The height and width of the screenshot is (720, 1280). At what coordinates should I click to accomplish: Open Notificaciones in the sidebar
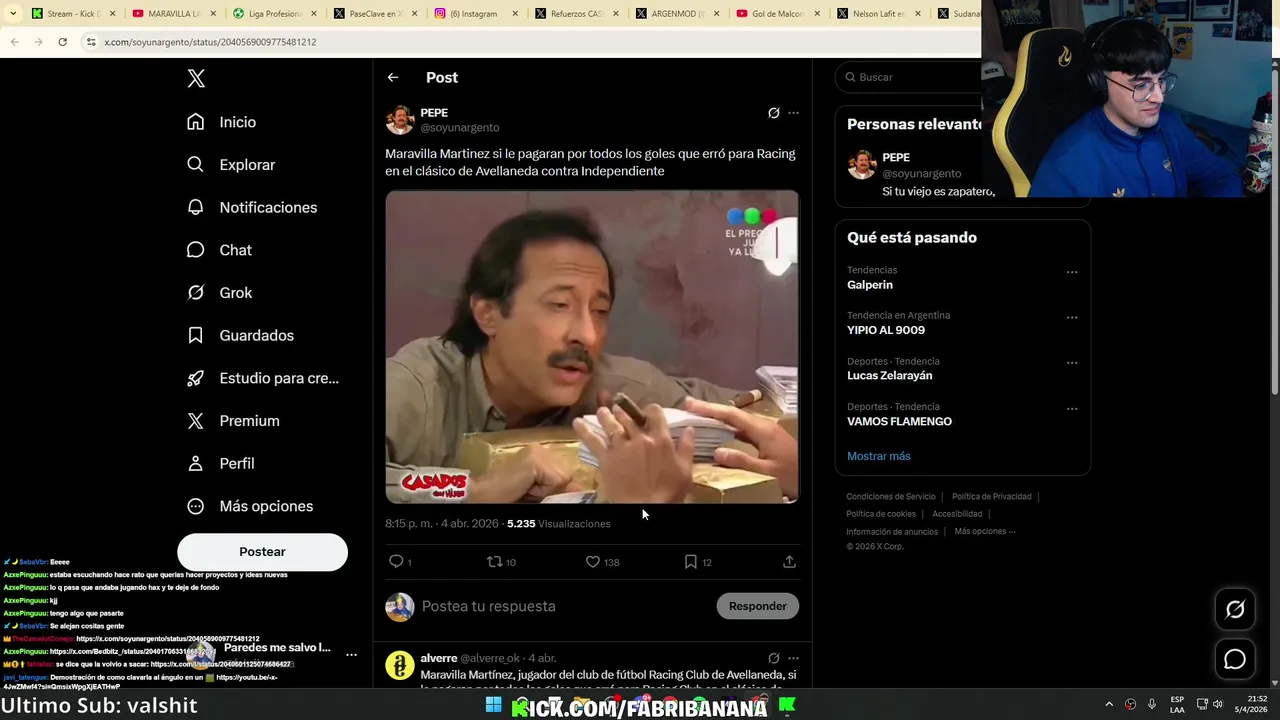252,207
